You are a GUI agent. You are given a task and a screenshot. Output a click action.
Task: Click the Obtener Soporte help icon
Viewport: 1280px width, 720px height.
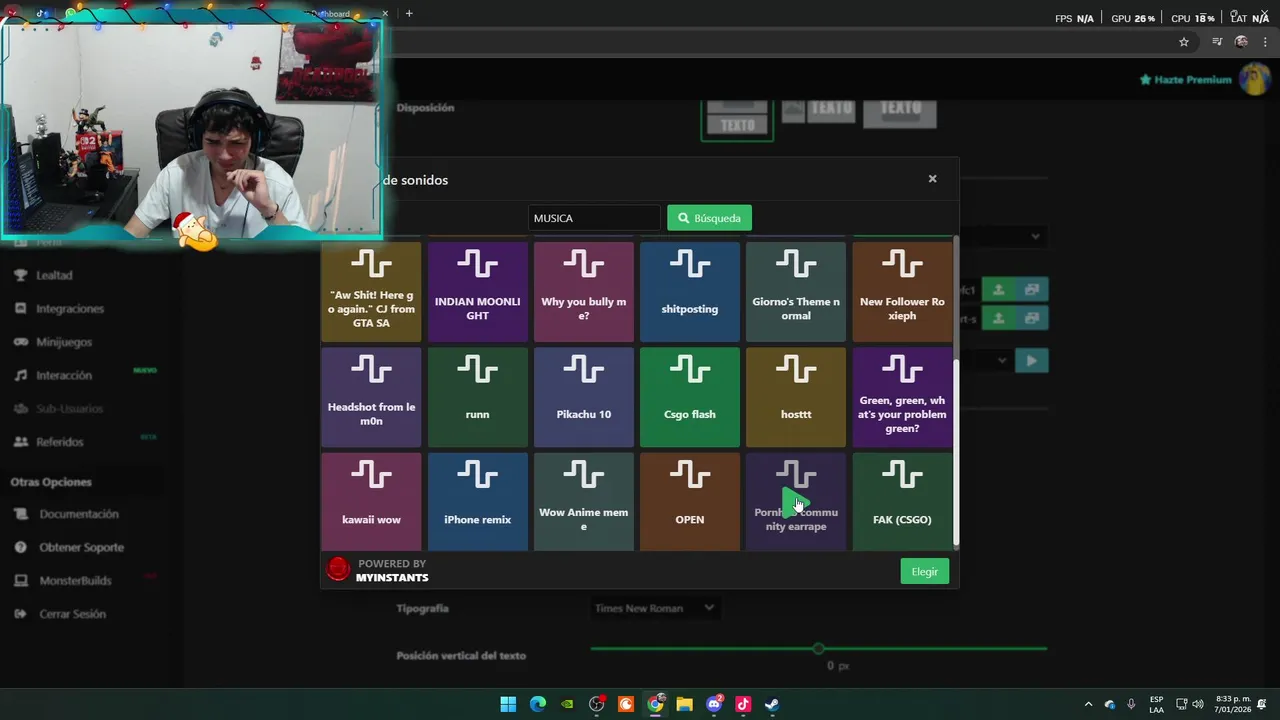pyautogui.click(x=20, y=547)
